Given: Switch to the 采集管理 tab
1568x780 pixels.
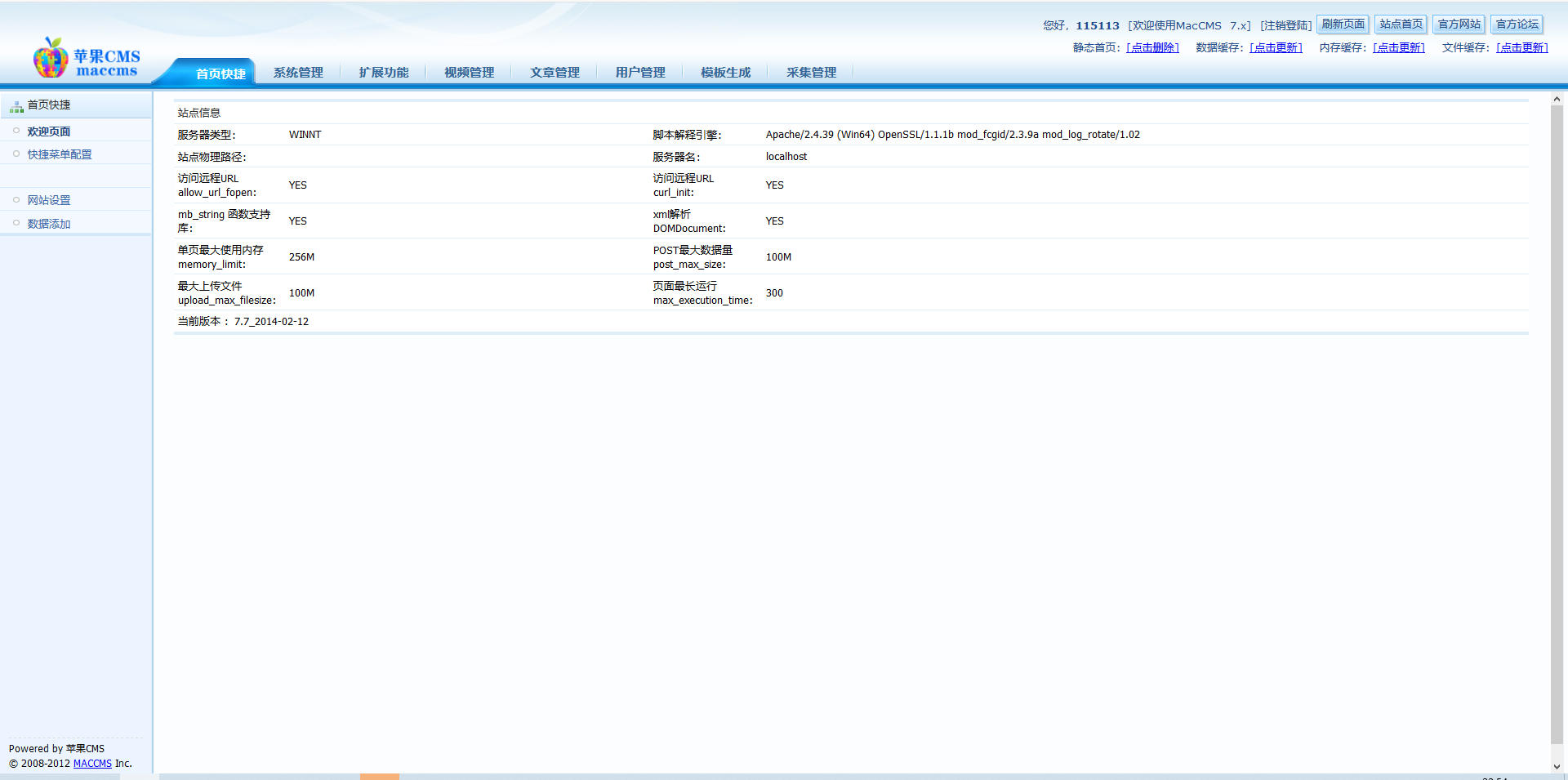Looking at the screenshot, I should [x=811, y=73].
